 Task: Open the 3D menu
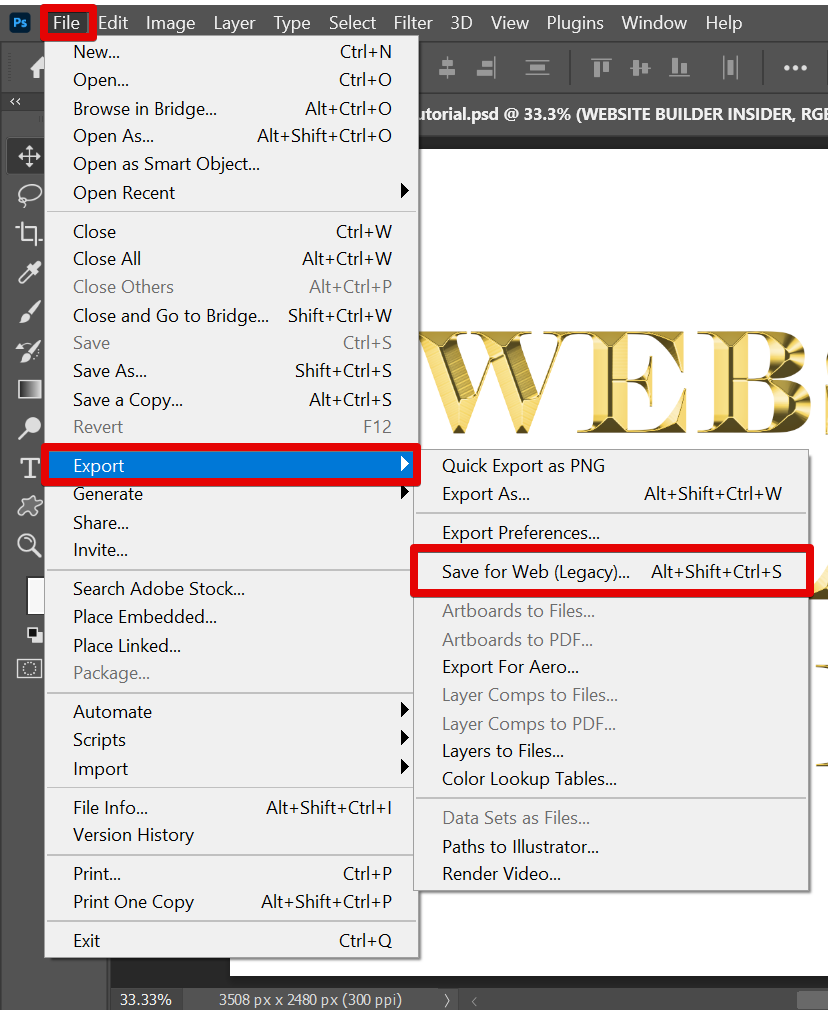[x=461, y=23]
